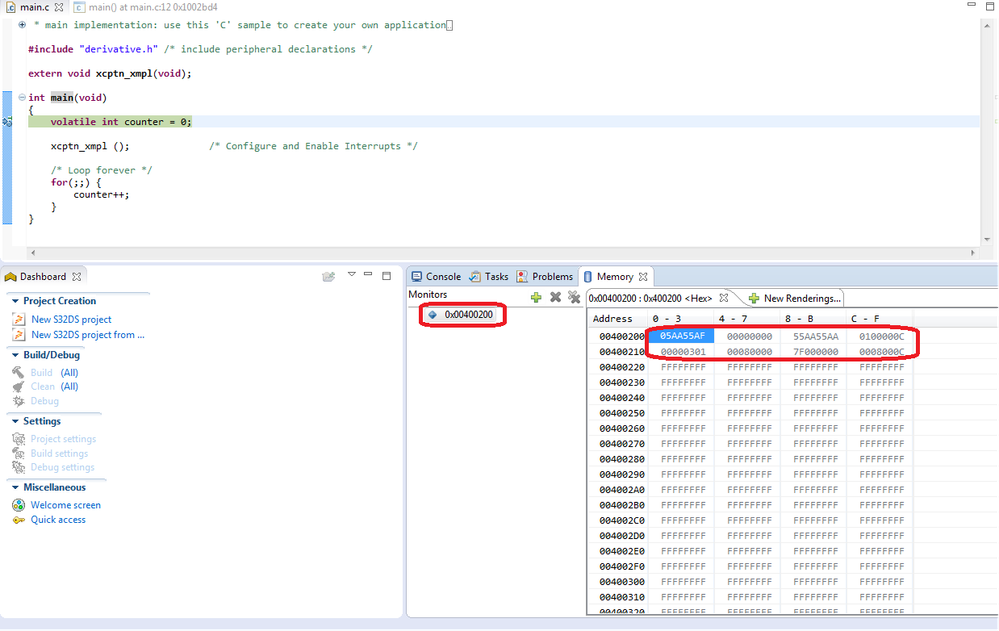Click the New S32DS project link

tap(71, 319)
